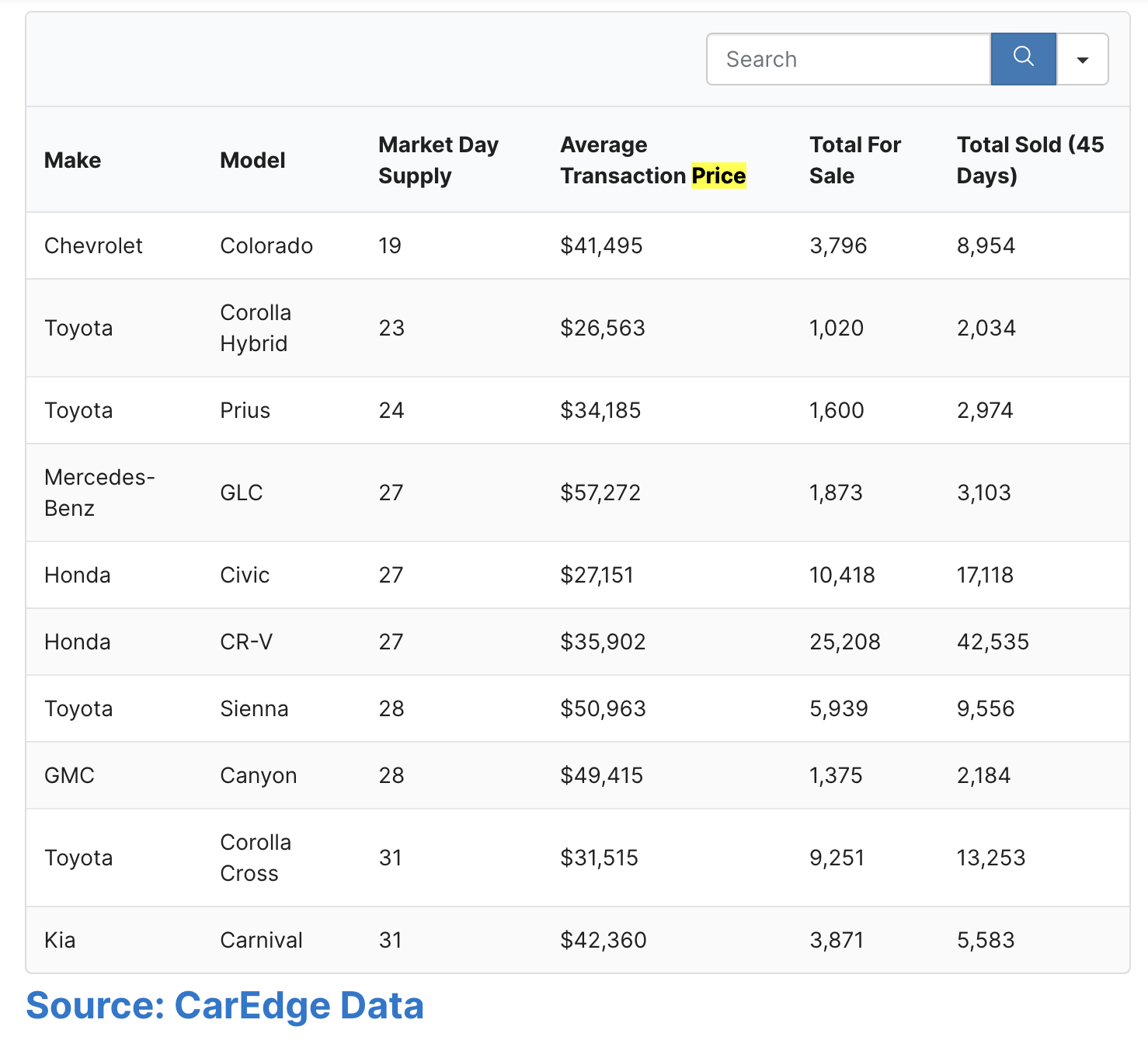The image size is (1148, 1044).
Task: Click the CR-V model cell
Action: (x=246, y=642)
